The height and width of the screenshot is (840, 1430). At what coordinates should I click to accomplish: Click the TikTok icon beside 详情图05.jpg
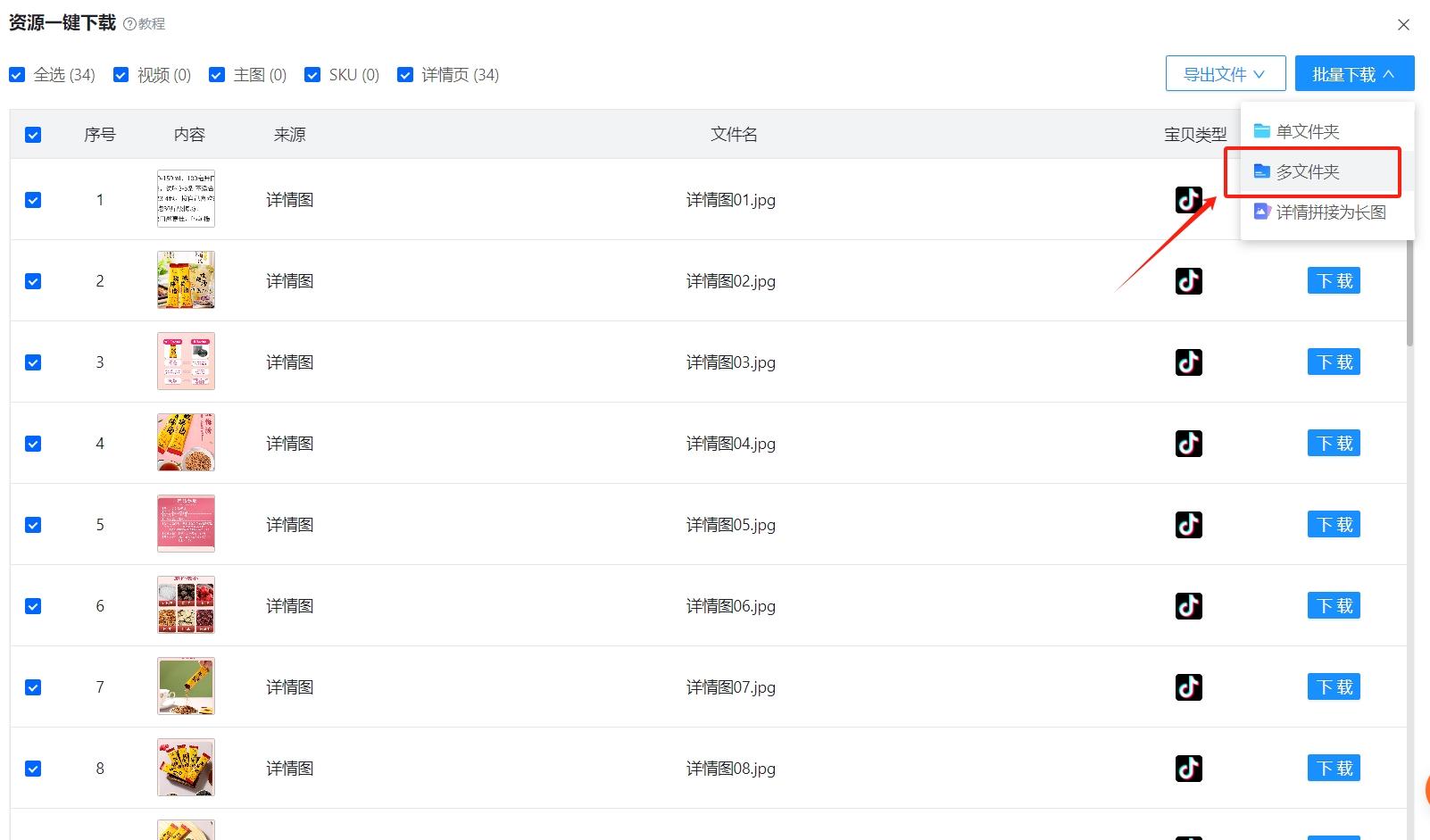[x=1188, y=524]
